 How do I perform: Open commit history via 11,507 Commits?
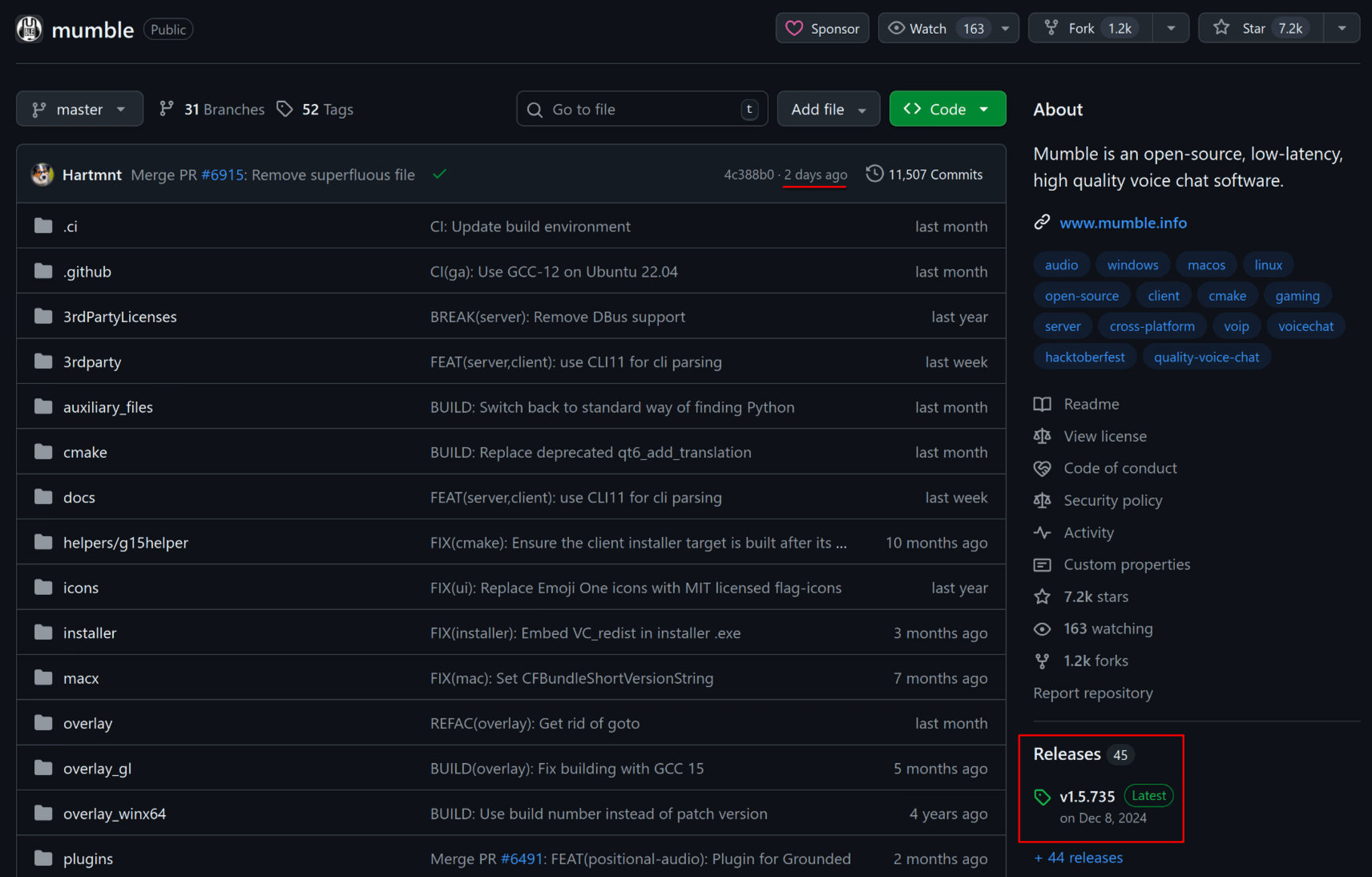tap(924, 174)
